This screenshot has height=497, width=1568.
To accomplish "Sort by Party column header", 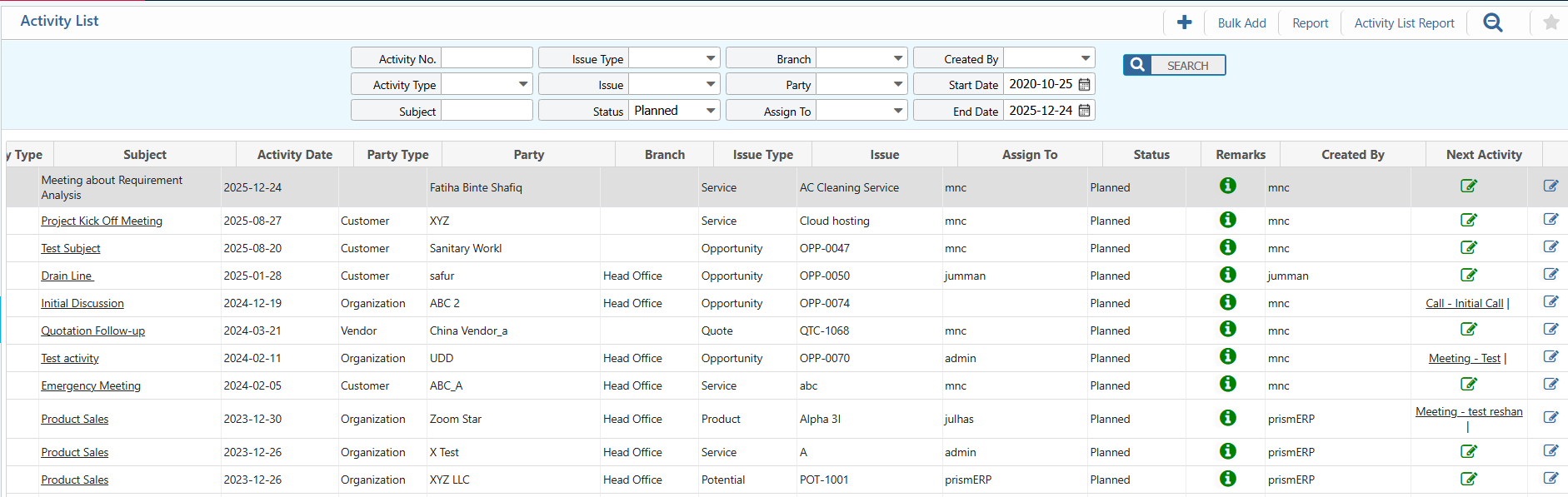I will 528,155.
